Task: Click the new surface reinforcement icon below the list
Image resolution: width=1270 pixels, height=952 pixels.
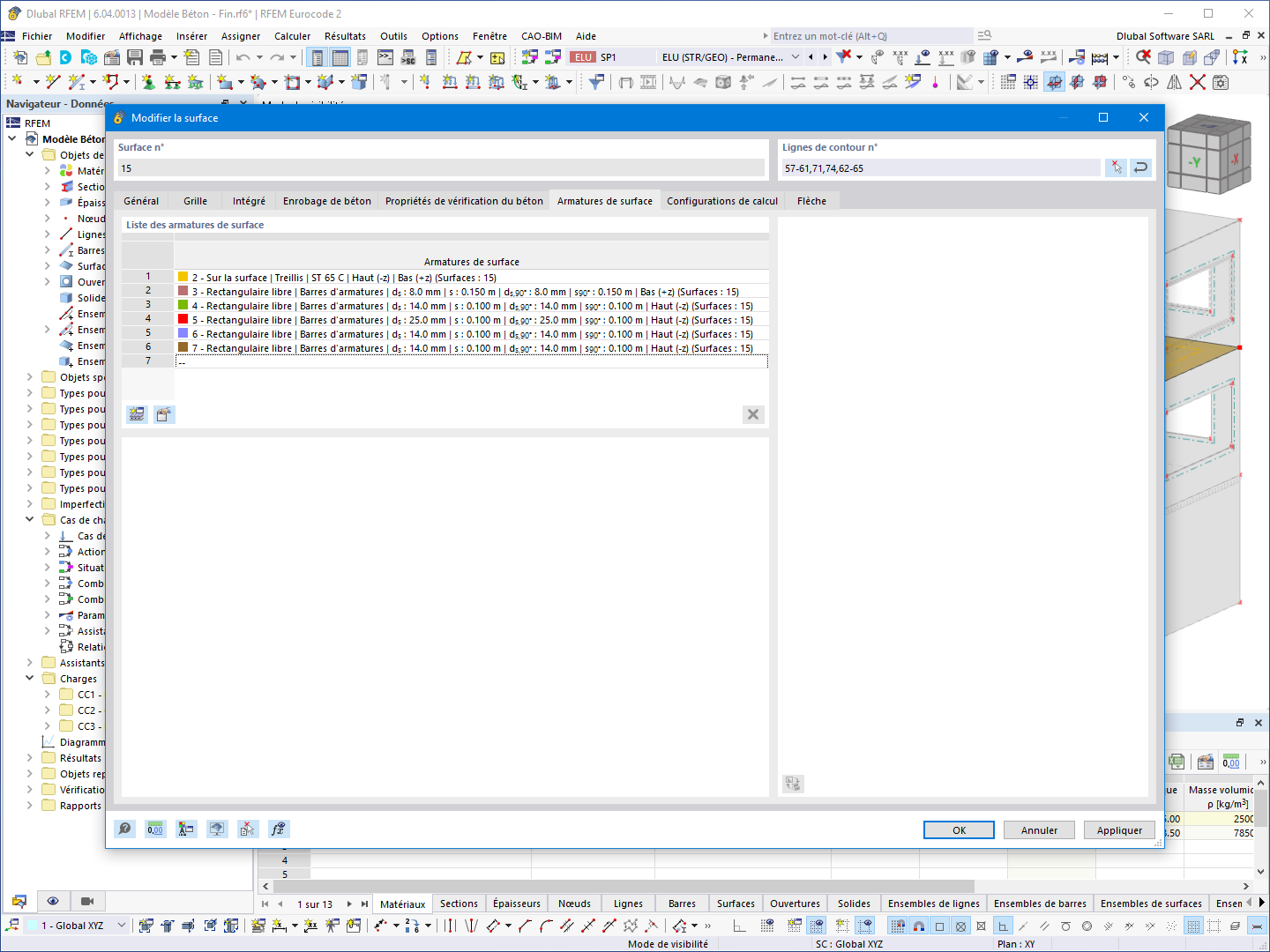Action: (x=137, y=414)
